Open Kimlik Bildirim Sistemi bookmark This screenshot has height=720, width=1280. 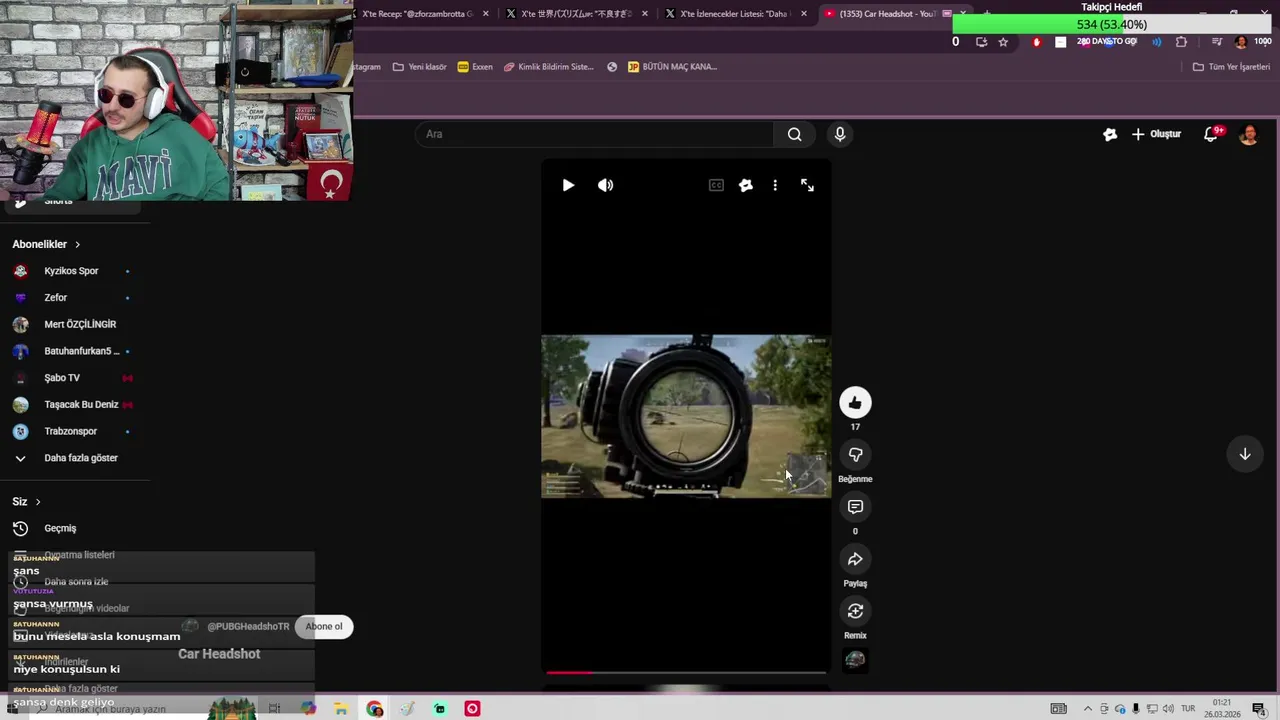tap(549, 67)
